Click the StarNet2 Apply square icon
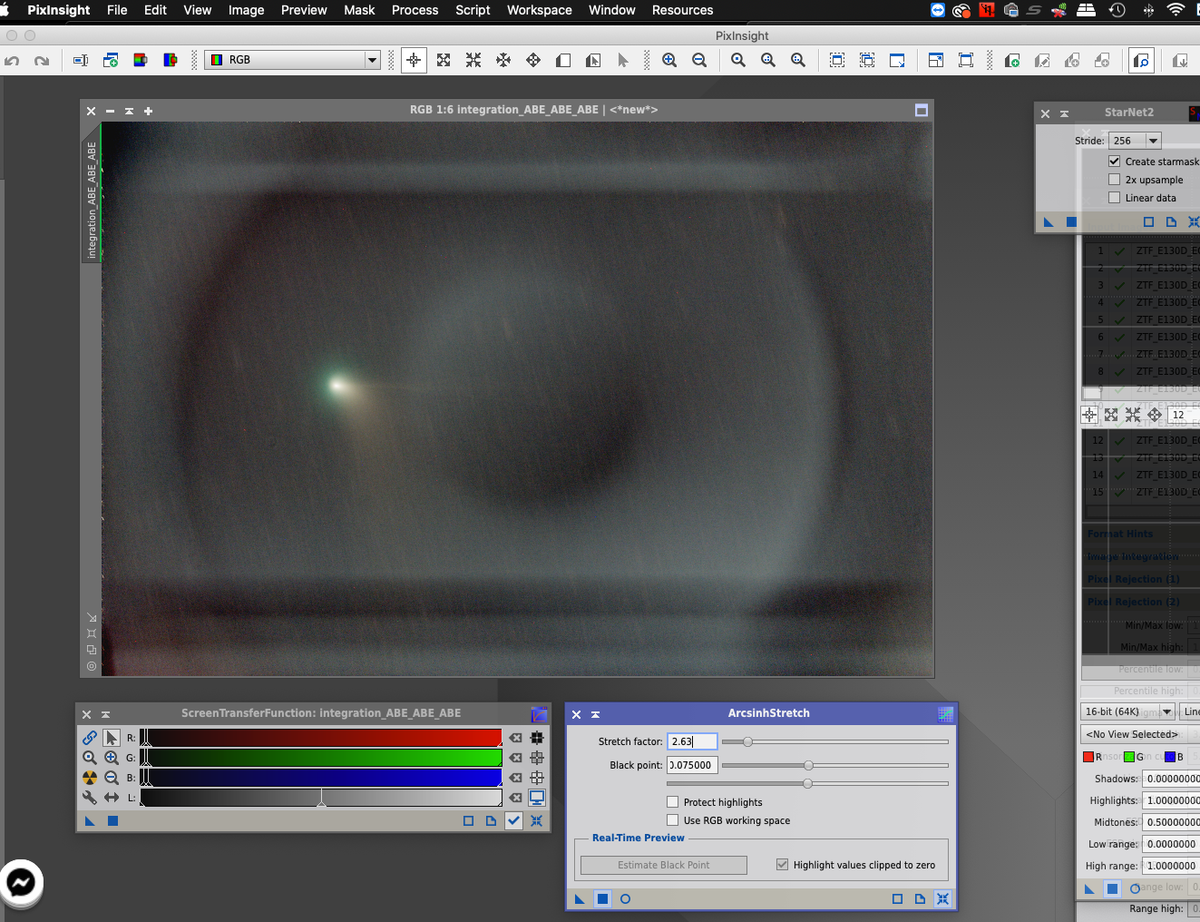Screen dimensions: 1200x922 click(1071, 222)
